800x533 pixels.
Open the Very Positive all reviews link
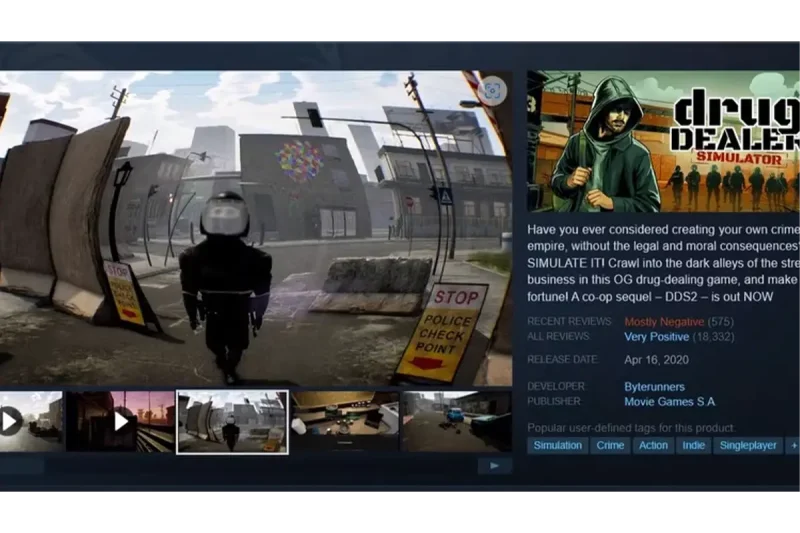click(657, 337)
